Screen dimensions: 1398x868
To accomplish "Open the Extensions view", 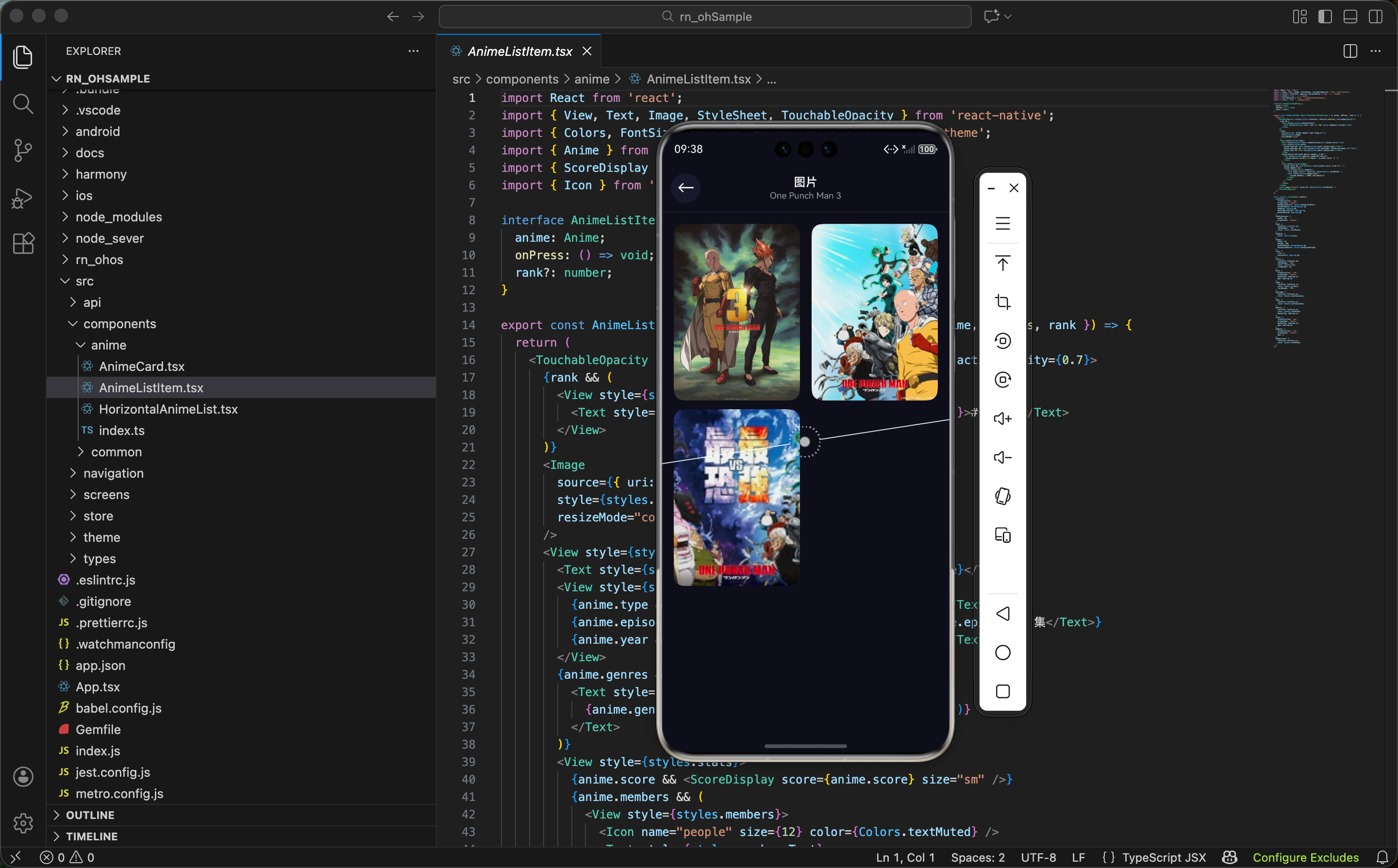I will 23,243.
